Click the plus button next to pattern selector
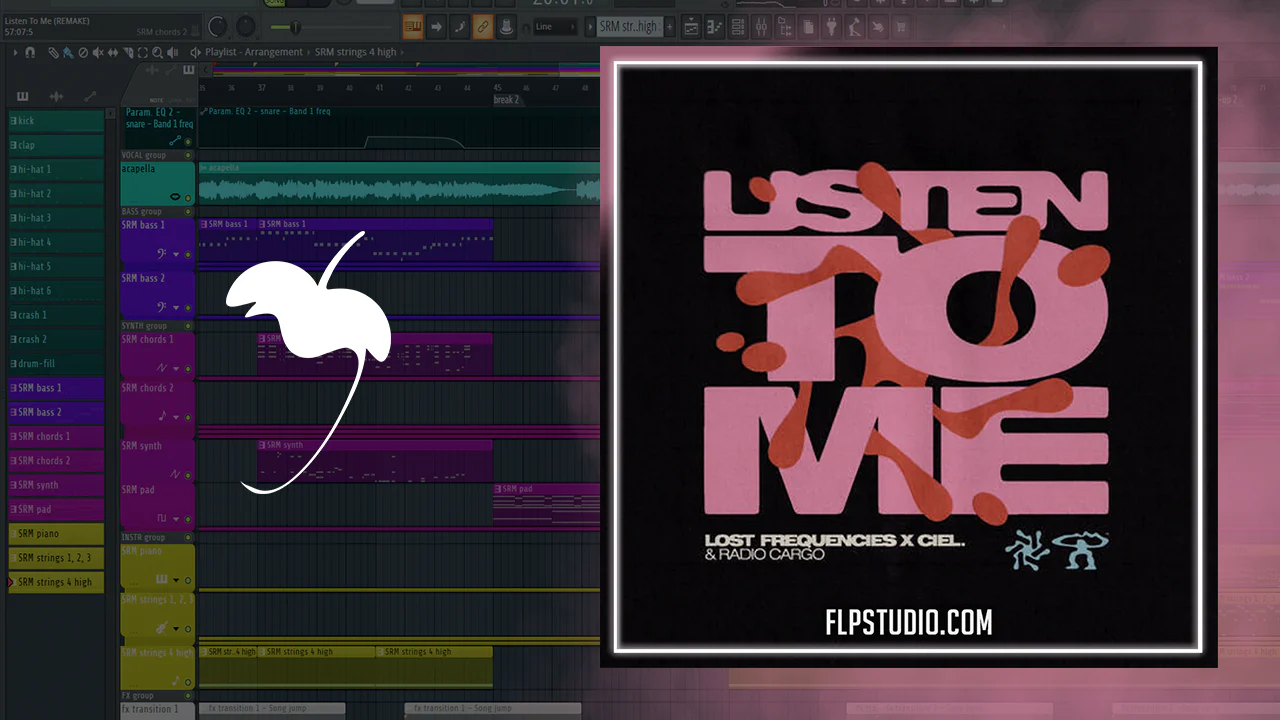Image resolution: width=1280 pixels, height=720 pixels. coord(670,27)
